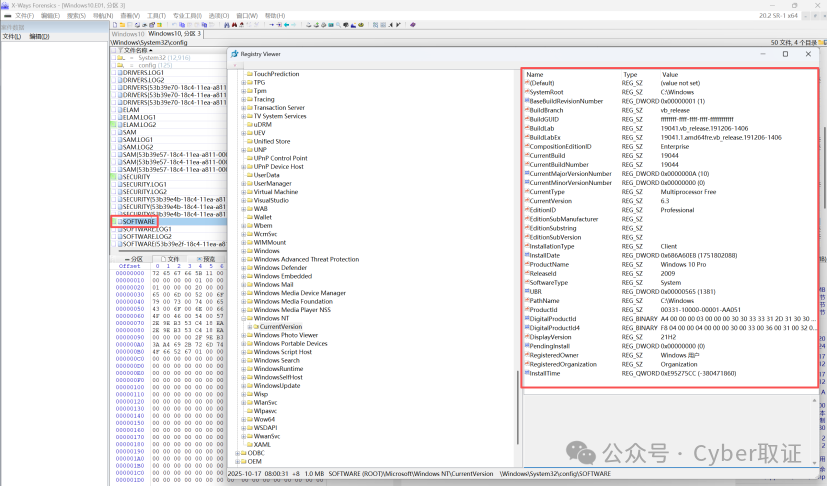This screenshot has height=486, width=828.
Task: Collapse the Windows NT tree node
Action: click(x=244, y=318)
